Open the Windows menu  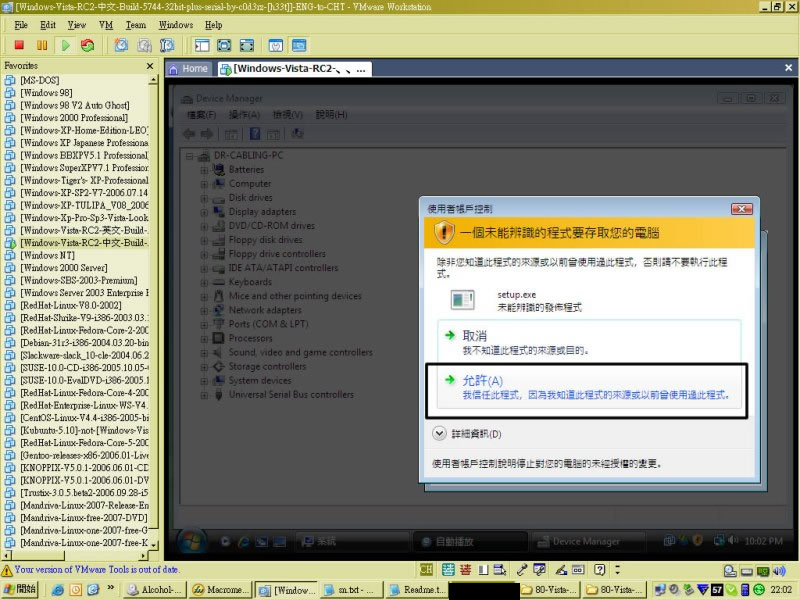pos(176,25)
